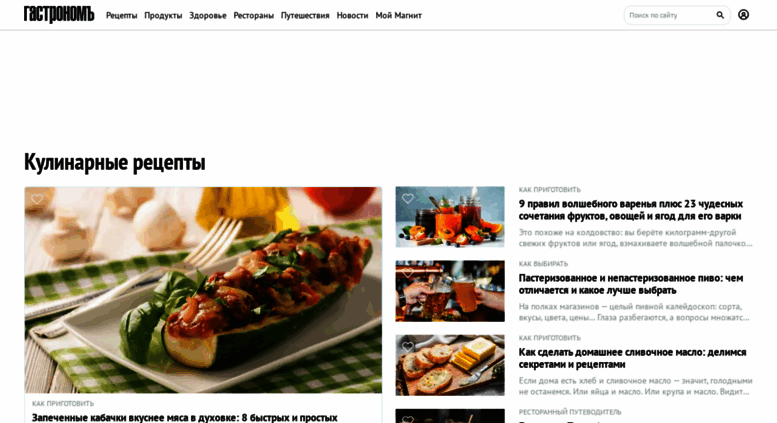This screenshot has height=423, width=777.
Task: Open the pasteurized beer article headline
Action: [x=631, y=284]
